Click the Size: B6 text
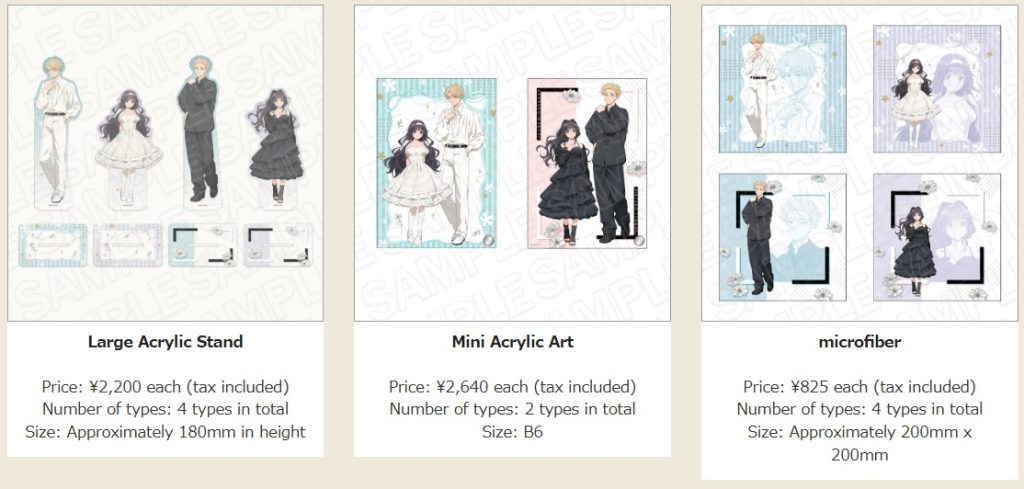The image size is (1024, 489). 512,432
